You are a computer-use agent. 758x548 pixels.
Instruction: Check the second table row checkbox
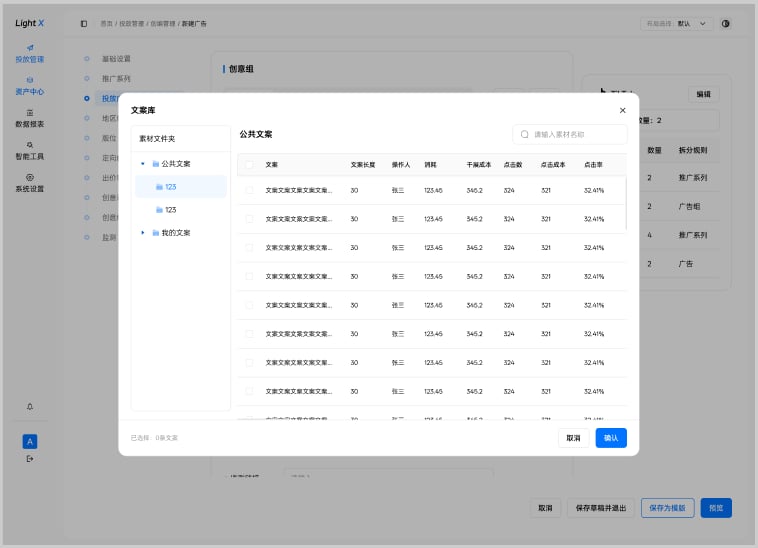coord(249,219)
